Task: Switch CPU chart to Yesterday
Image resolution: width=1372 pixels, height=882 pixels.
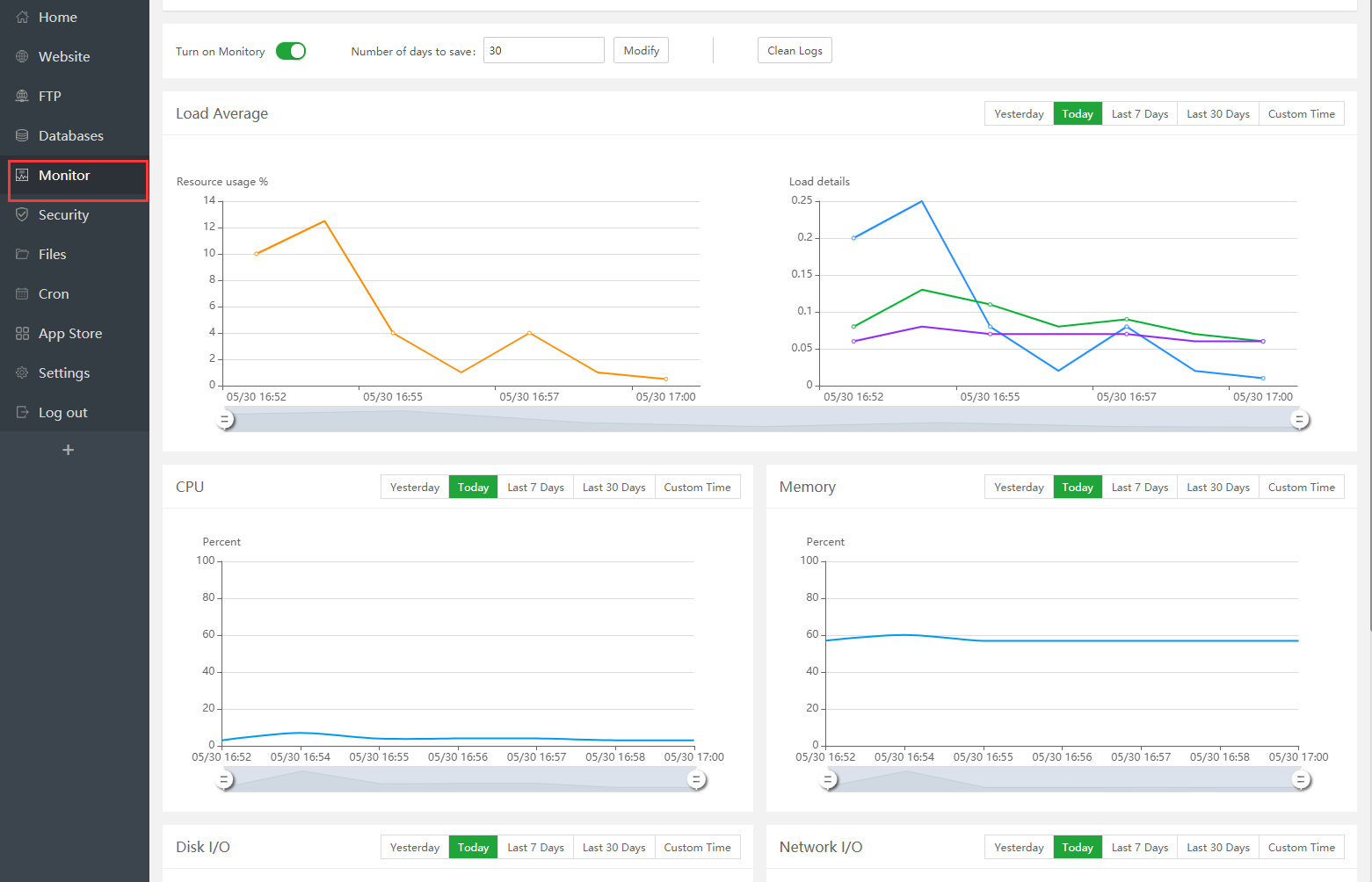Action: click(x=414, y=488)
